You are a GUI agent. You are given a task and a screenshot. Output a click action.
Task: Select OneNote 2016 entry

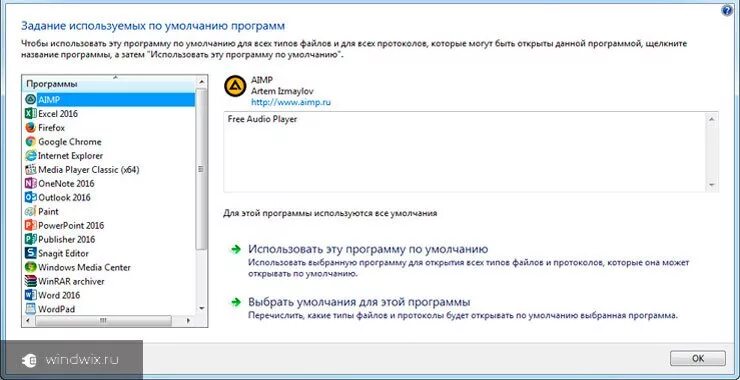(x=66, y=184)
